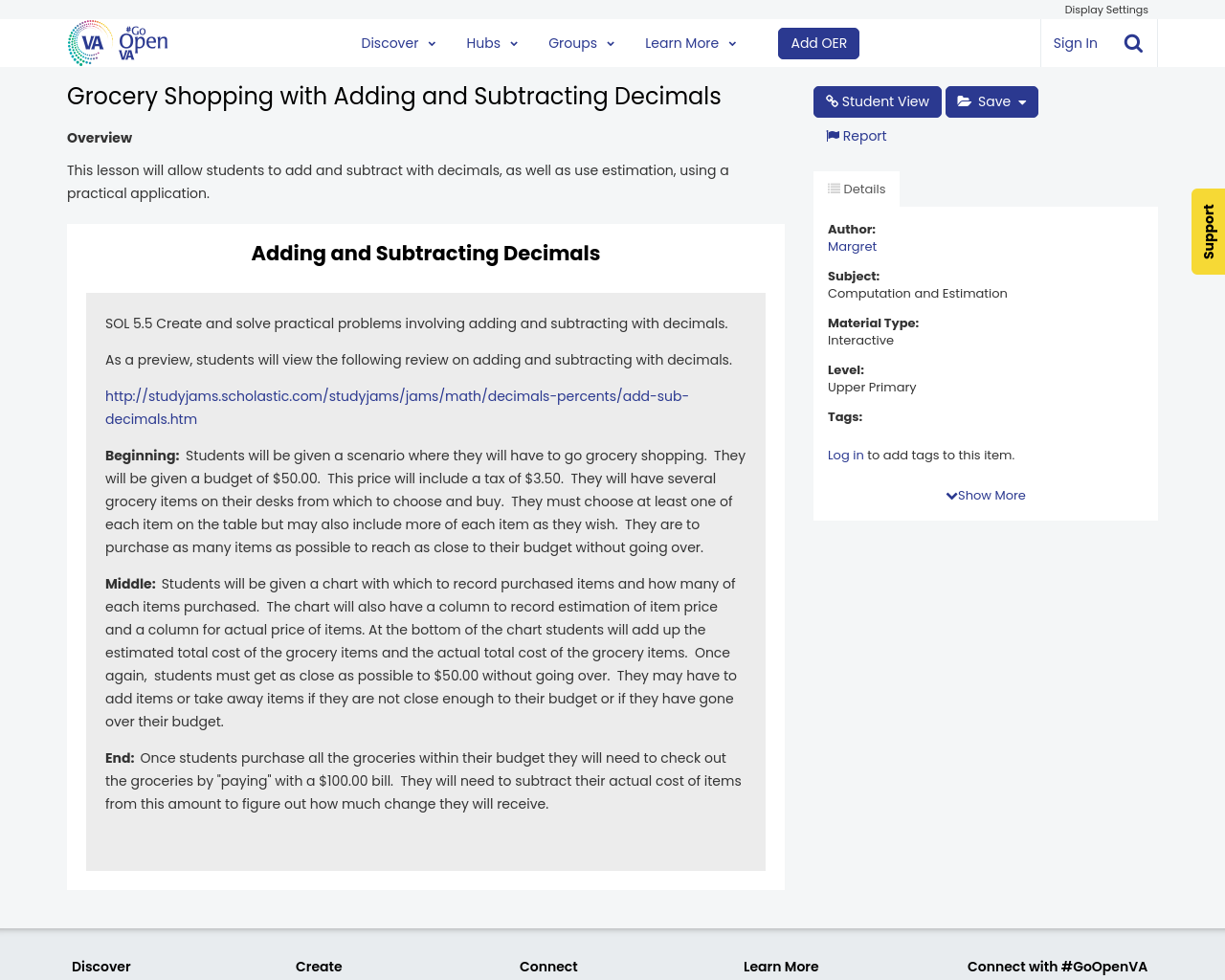Open the yellow Support side tab
1225x980 pixels.
coord(1208,232)
